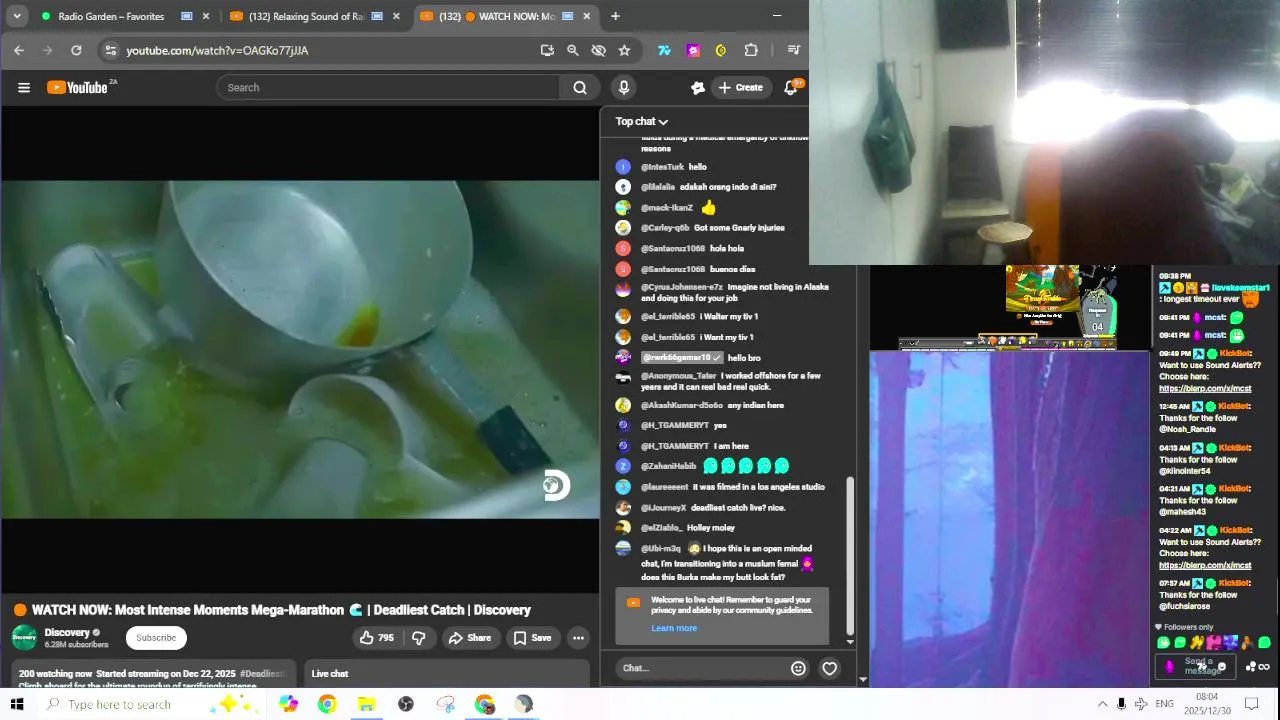The width and height of the screenshot is (1280, 720).
Task: Send a heart reaction in live chat
Action: pyautogui.click(x=830, y=668)
